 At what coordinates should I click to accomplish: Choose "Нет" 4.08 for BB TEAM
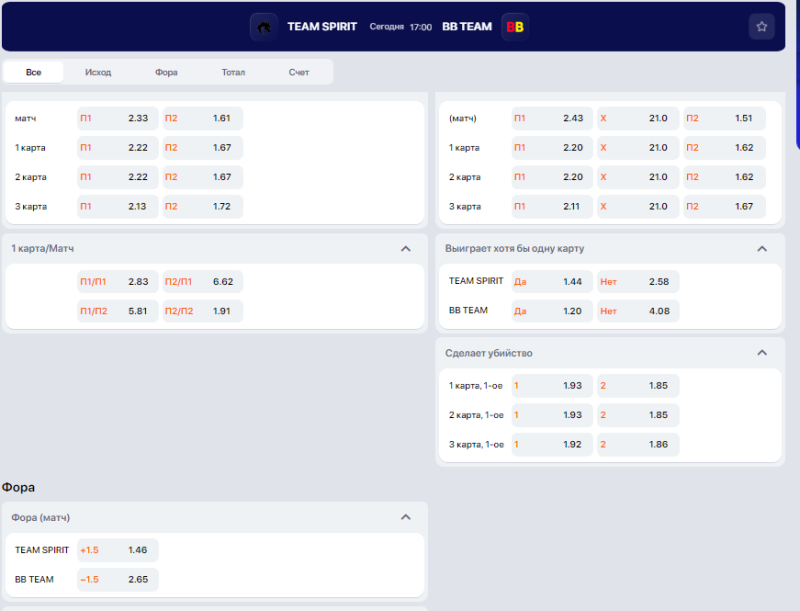pos(637,310)
